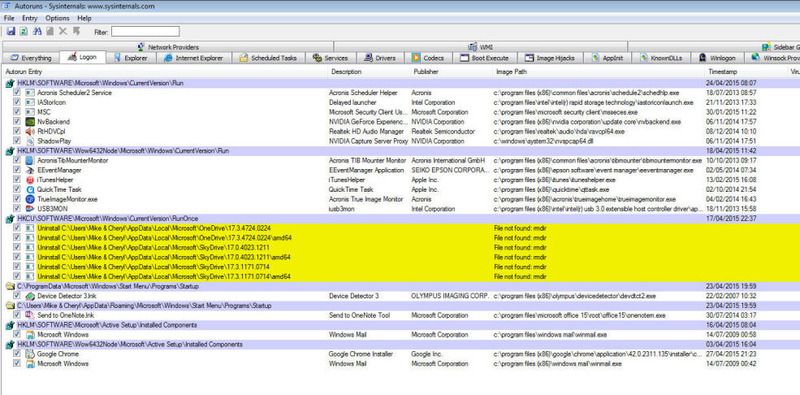Switch to the Everything tab
Screen dimensions: 800x395
pyautogui.click(x=31, y=58)
